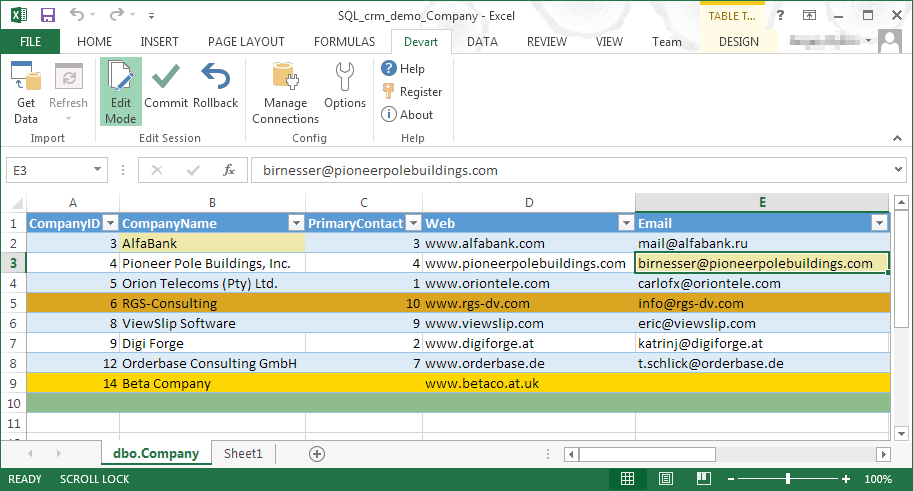Switch to the FORMULAS tab
Image resolution: width=913 pixels, height=491 pixels.
coord(345,42)
